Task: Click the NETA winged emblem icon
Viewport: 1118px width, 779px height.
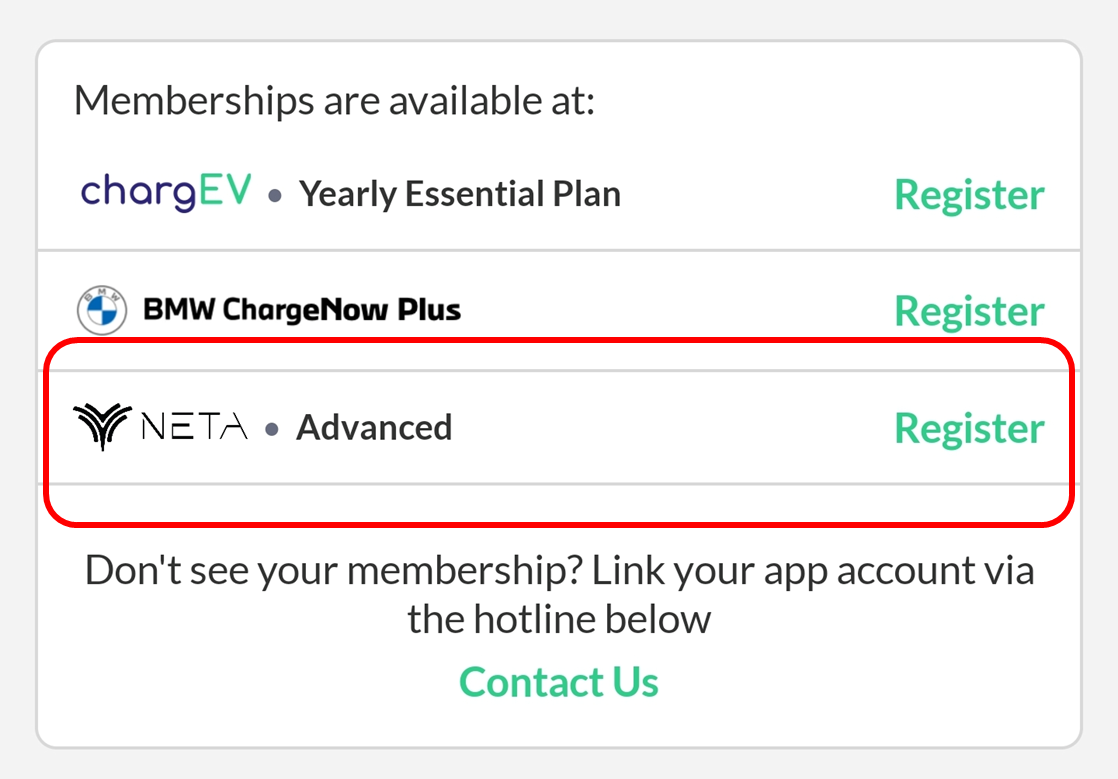Action: [103, 426]
